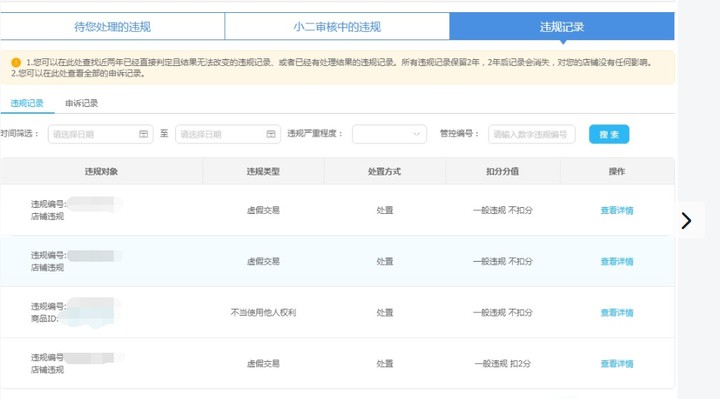Screen dimensions: 720x399
Task: Click the orange info notice icon
Action: 16,62
